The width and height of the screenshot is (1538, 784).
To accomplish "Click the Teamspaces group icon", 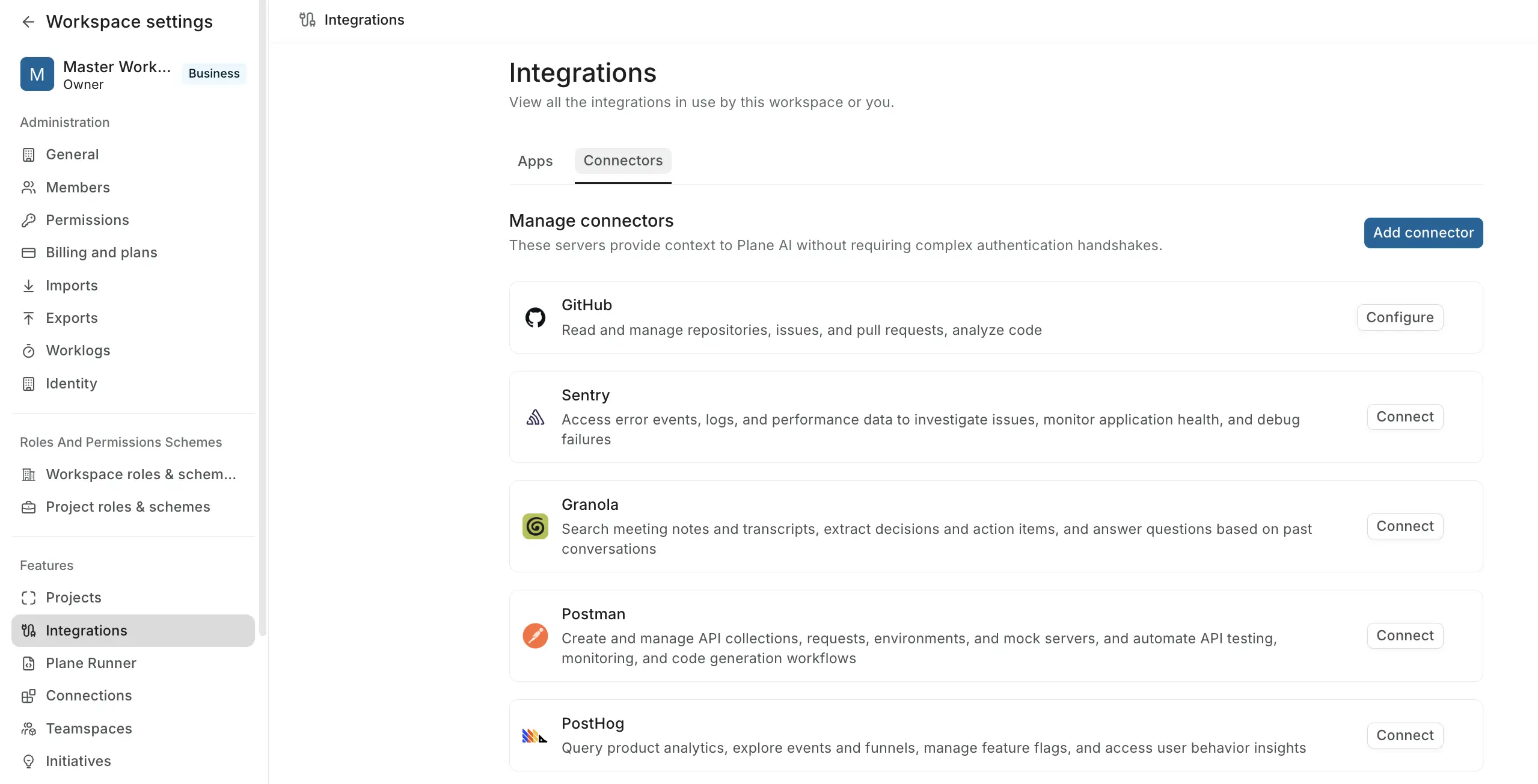I will (28, 729).
